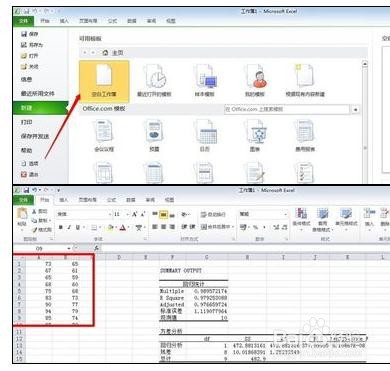
Task: Click Save (保存) in the backstage menu
Action: (30, 34)
